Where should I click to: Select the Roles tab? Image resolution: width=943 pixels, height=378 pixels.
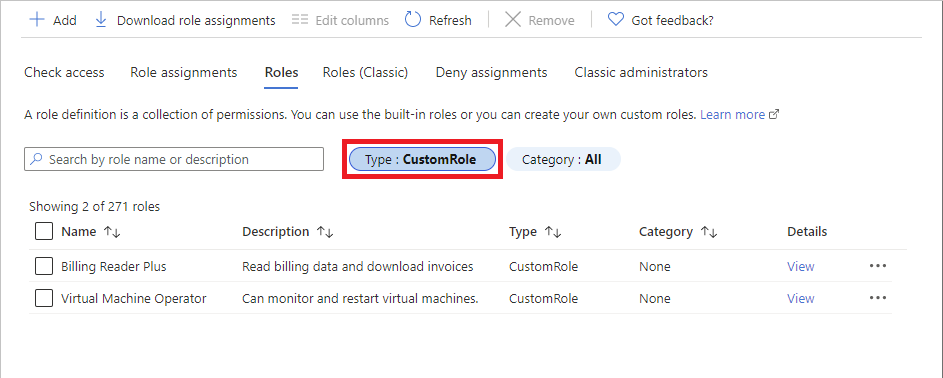point(281,73)
